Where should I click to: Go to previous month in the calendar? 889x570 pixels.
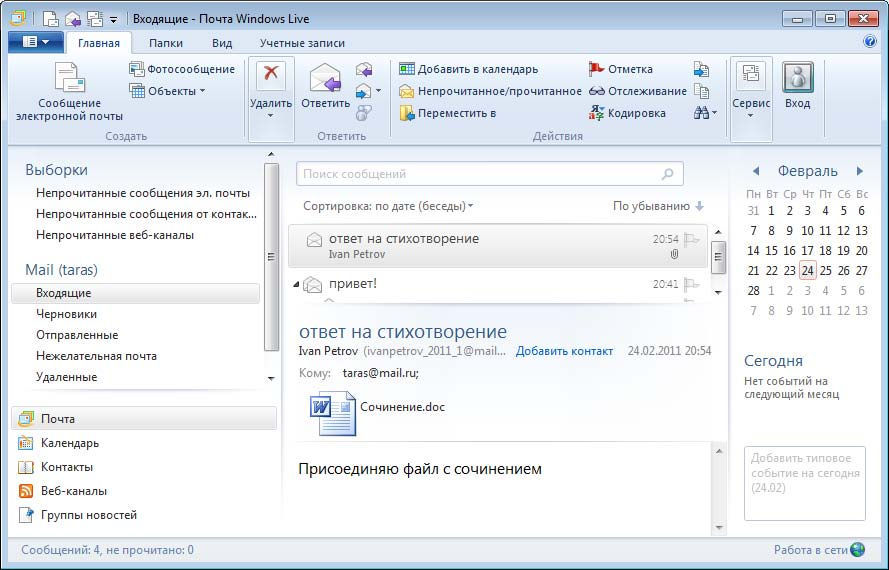755,171
